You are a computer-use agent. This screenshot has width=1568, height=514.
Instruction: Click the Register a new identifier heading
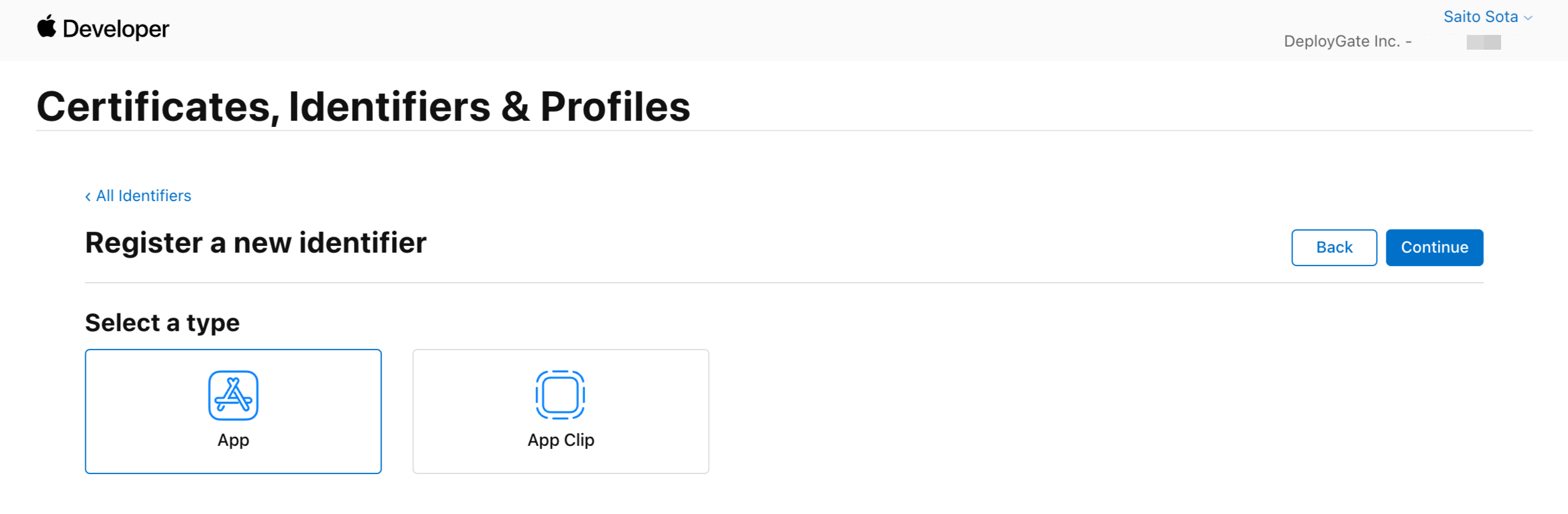(x=255, y=242)
